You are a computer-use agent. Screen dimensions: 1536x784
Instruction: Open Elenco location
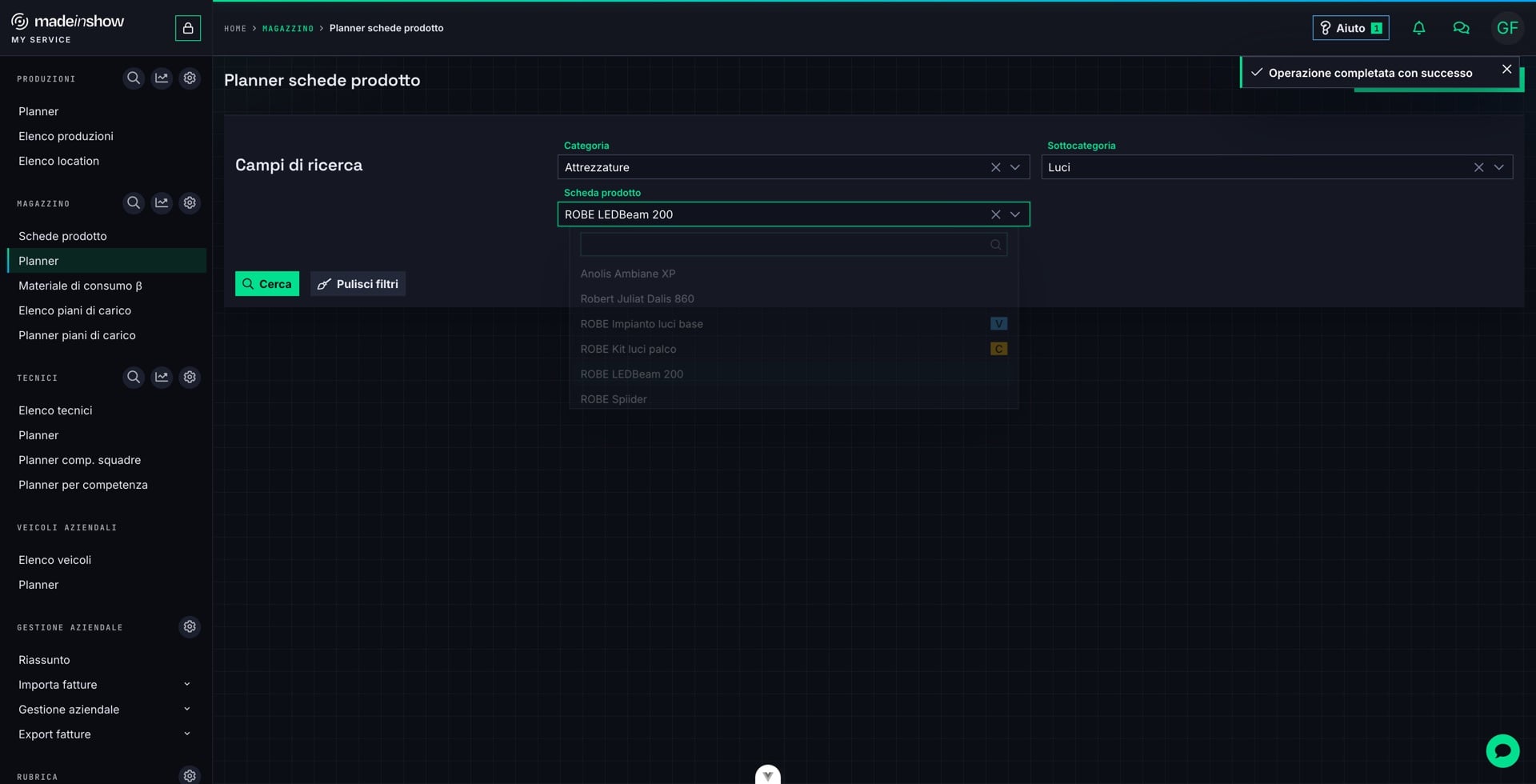click(x=58, y=161)
